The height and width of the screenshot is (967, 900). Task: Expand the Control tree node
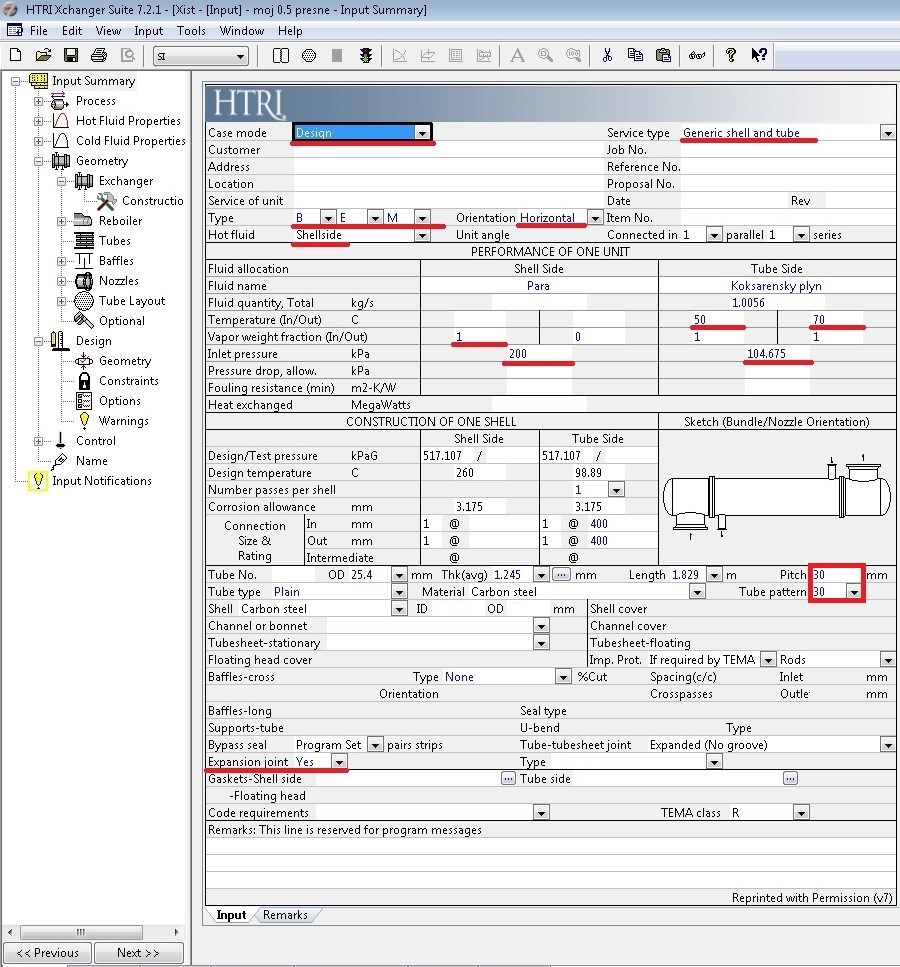pos(38,442)
